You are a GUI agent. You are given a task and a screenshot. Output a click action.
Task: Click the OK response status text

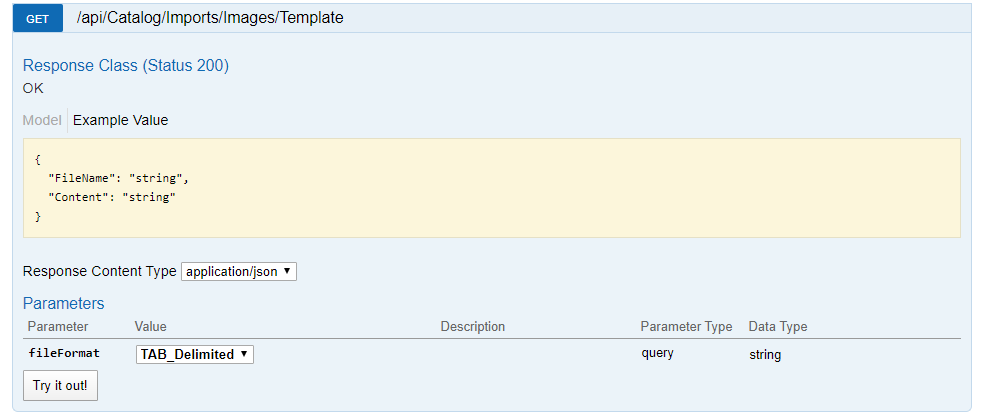click(33, 88)
